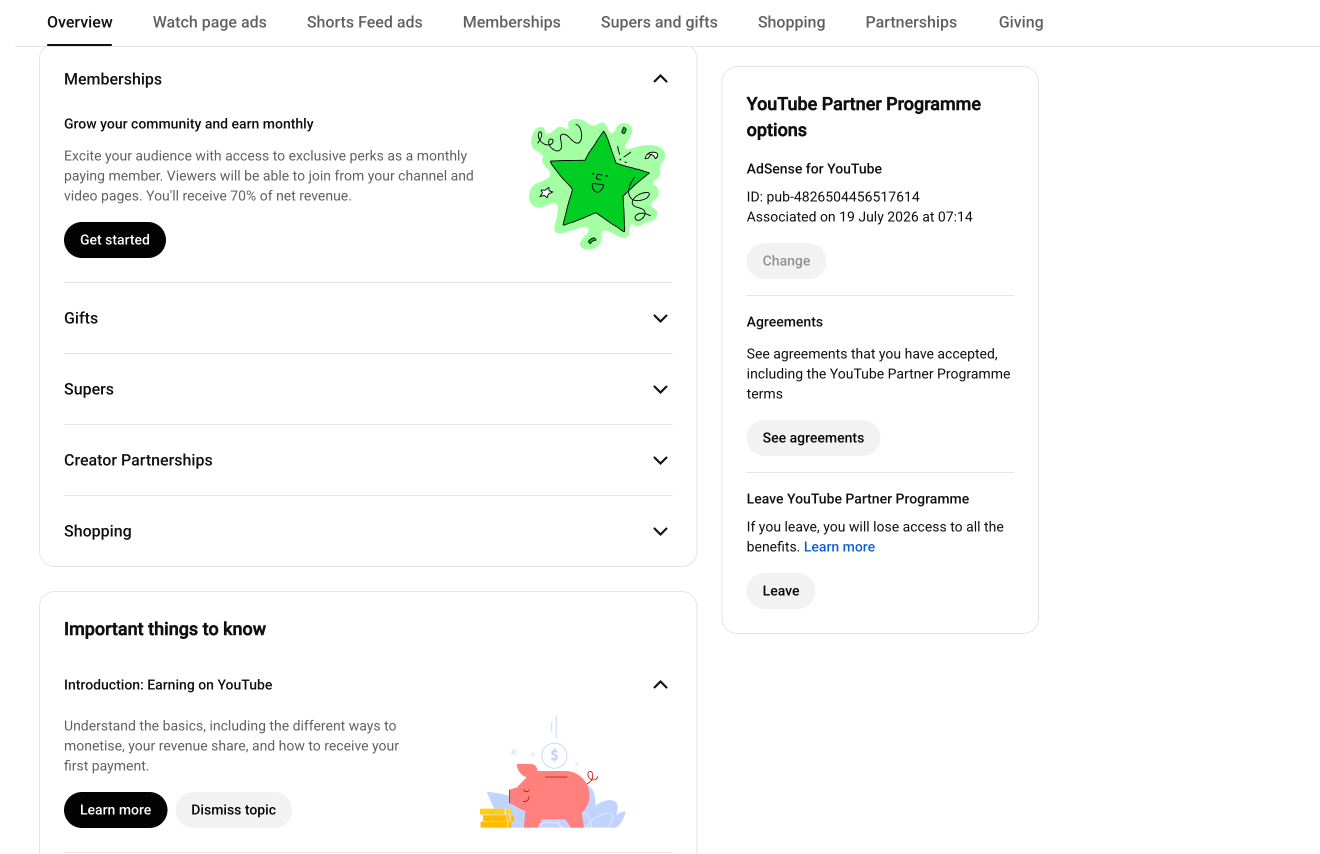
Task: Click the piggy bank illustration
Action: 553,774
